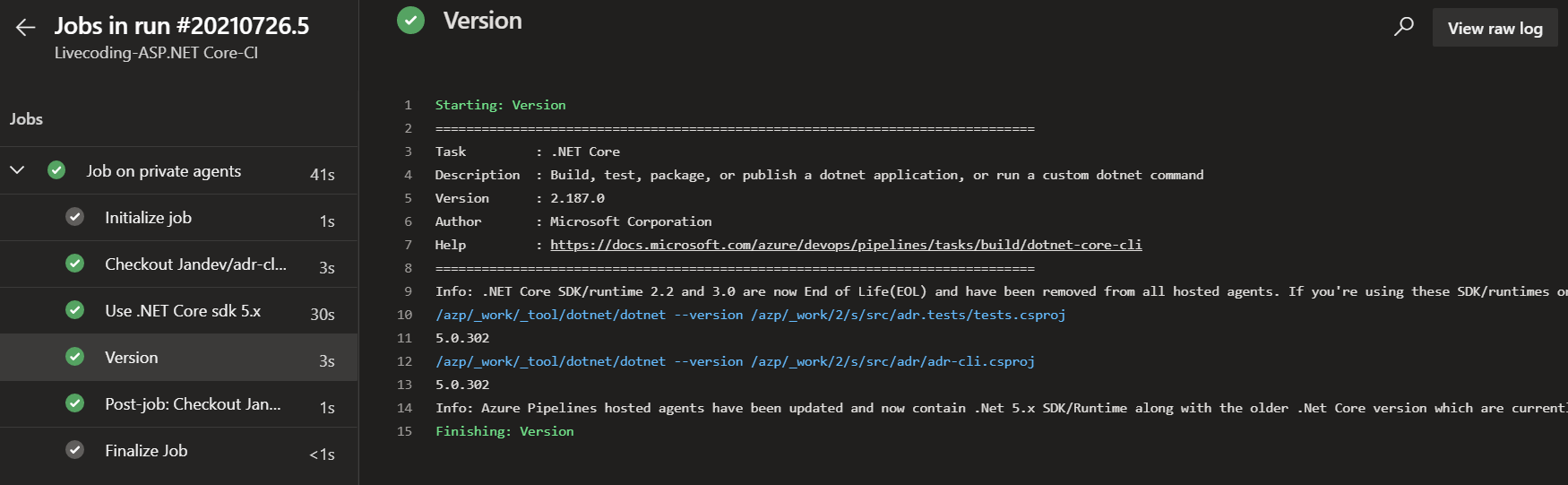The width and height of the screenshot is (1568, 485).
Task: Open the Post-job: Checkout Jan... step
Action: pos(179,404)
